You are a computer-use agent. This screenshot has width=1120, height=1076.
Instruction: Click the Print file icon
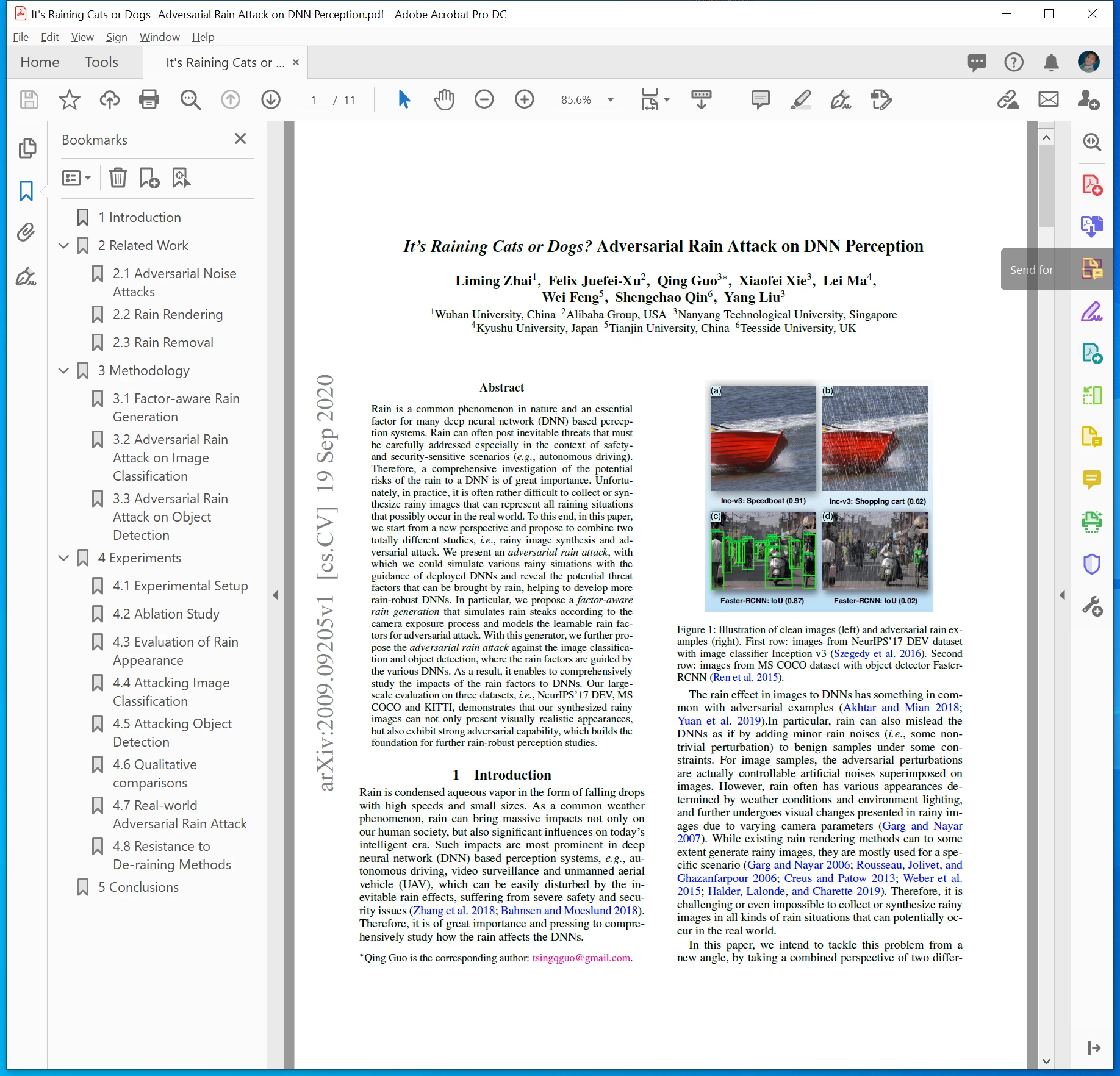click(x=149, y=99)
